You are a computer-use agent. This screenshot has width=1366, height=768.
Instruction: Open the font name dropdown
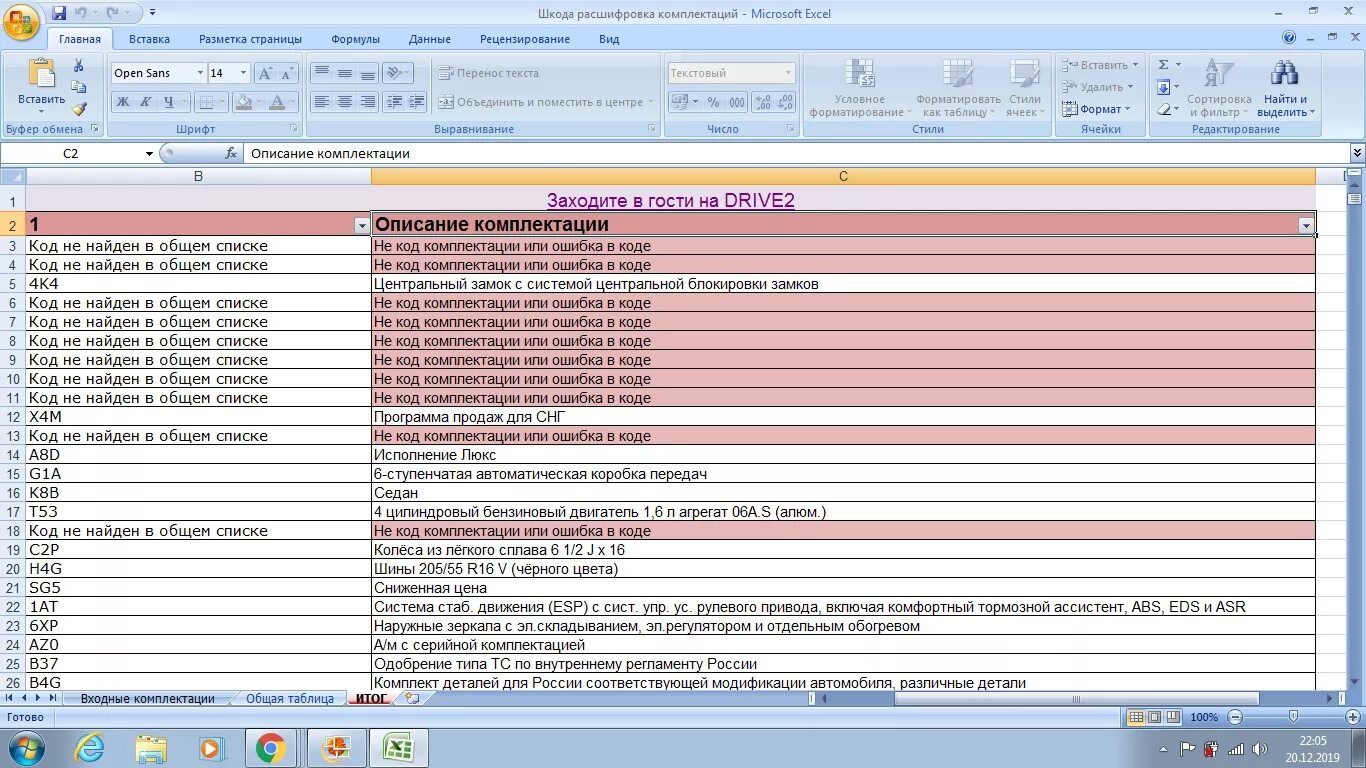pos(199,73)
